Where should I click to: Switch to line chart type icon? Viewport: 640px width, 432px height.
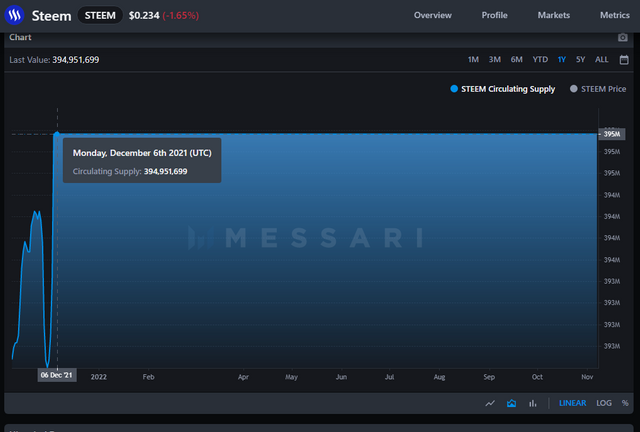[x=490, y=403]
